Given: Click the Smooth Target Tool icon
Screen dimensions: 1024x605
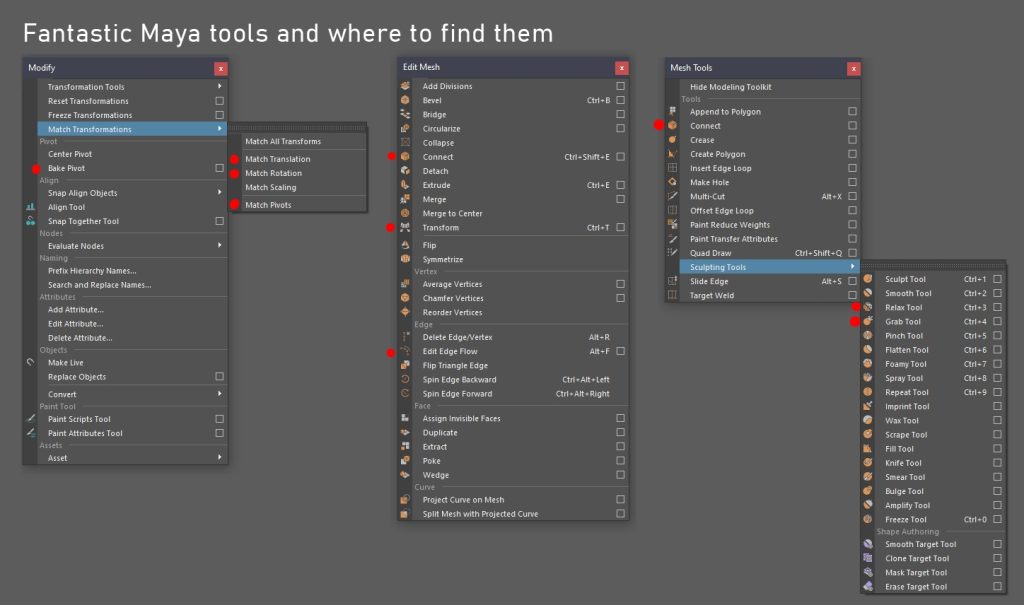Looking at the screenshot, I should pyautogui.click(x=868, y=544).
